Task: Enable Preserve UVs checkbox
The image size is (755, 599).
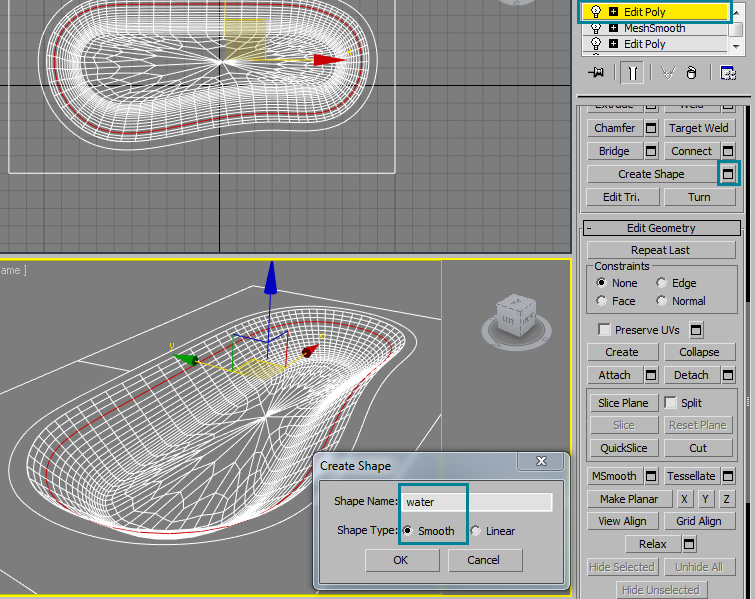Action: coord(604,329)
